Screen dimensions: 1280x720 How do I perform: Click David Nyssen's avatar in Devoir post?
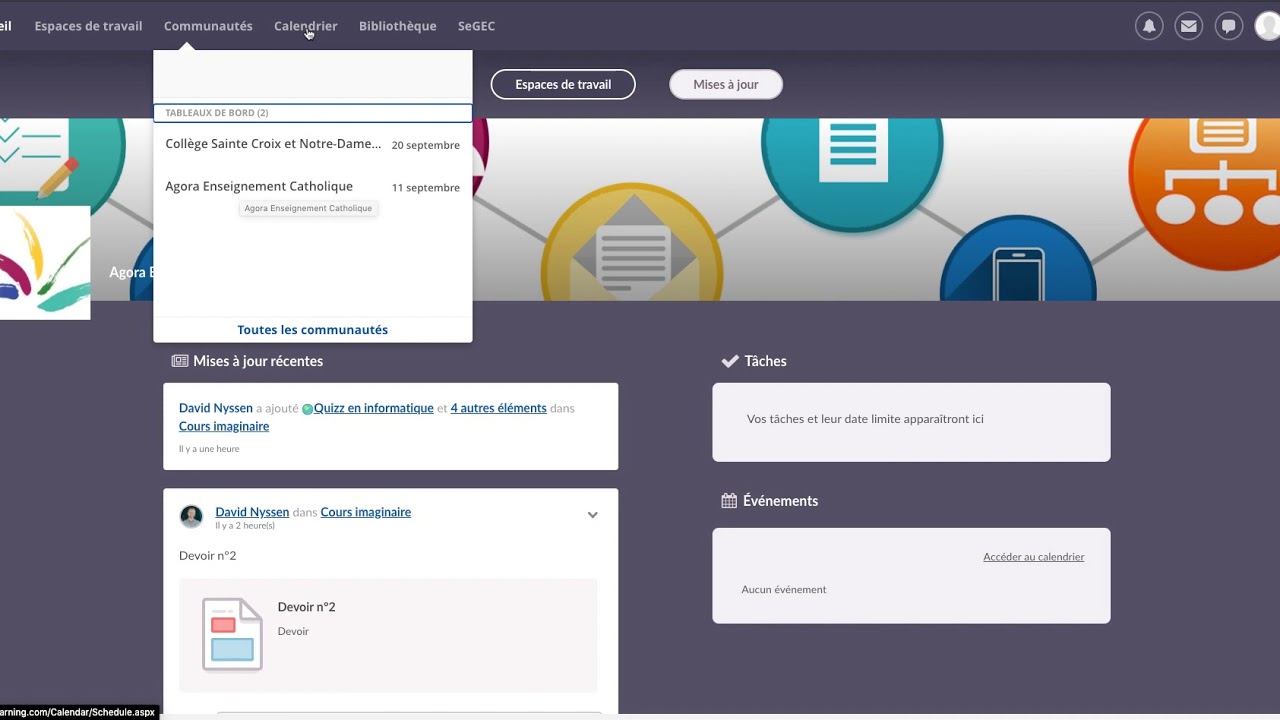(x=191, y=516)
